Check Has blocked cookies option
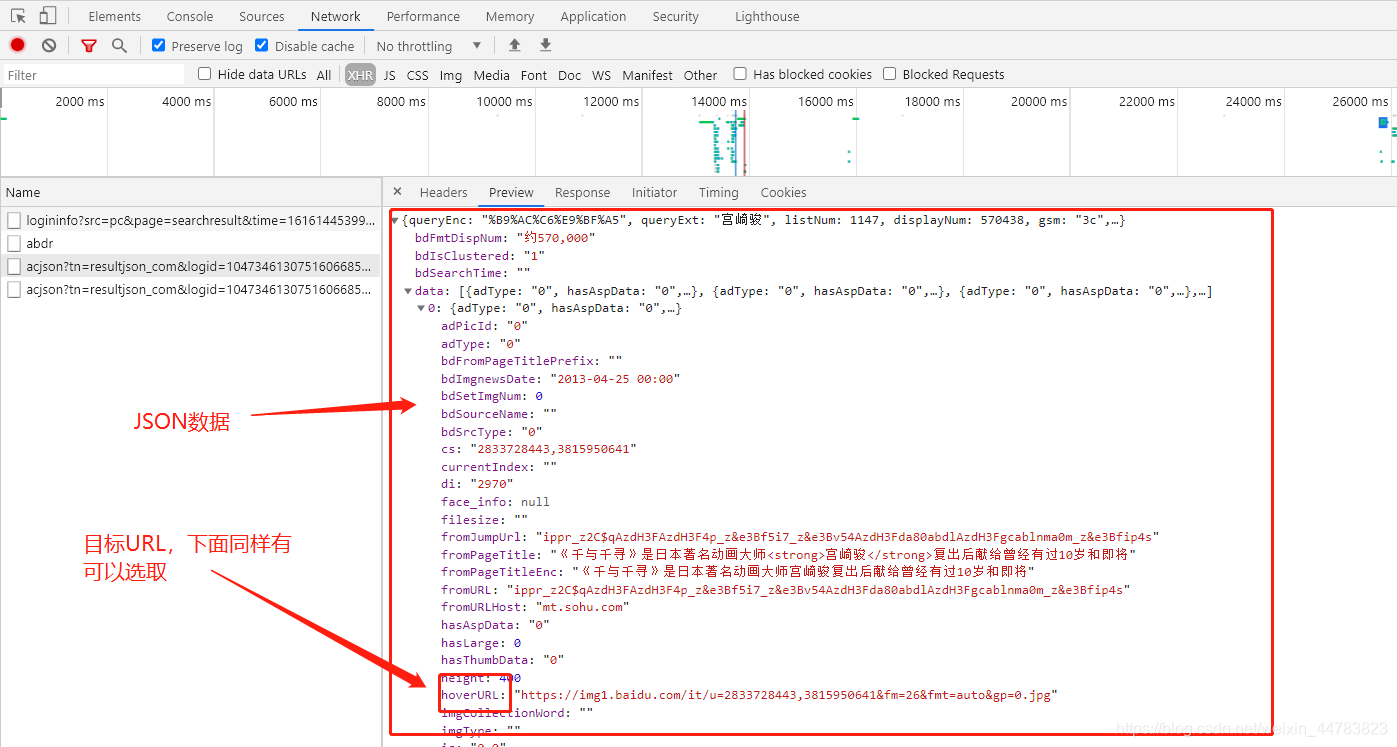 click(740, 74)
